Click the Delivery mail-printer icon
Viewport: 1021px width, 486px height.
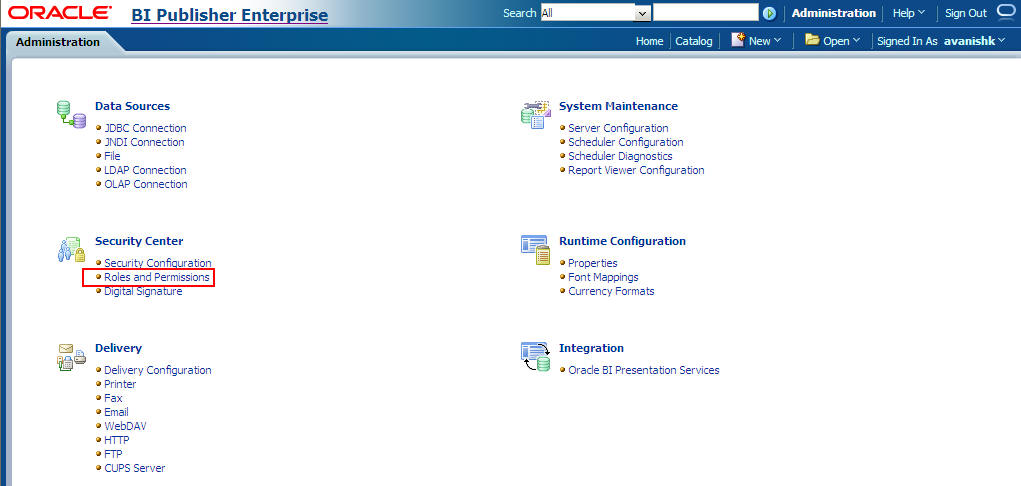click(71, 357)
